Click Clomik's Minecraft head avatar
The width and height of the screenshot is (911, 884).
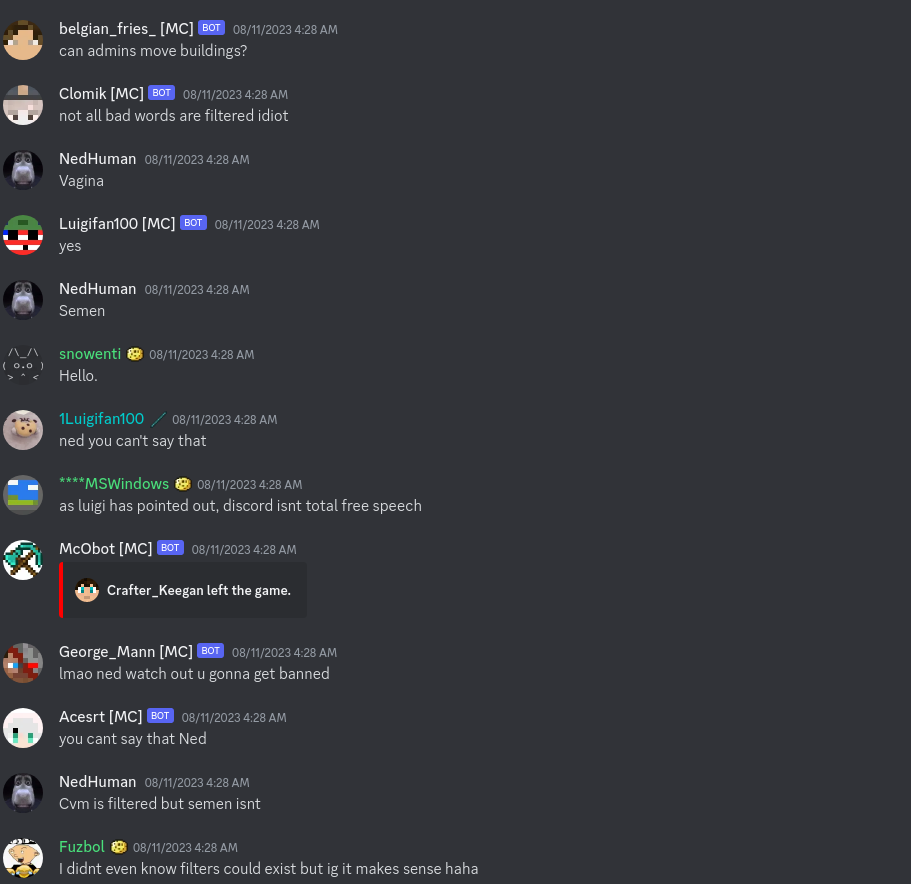click(23, 105)
